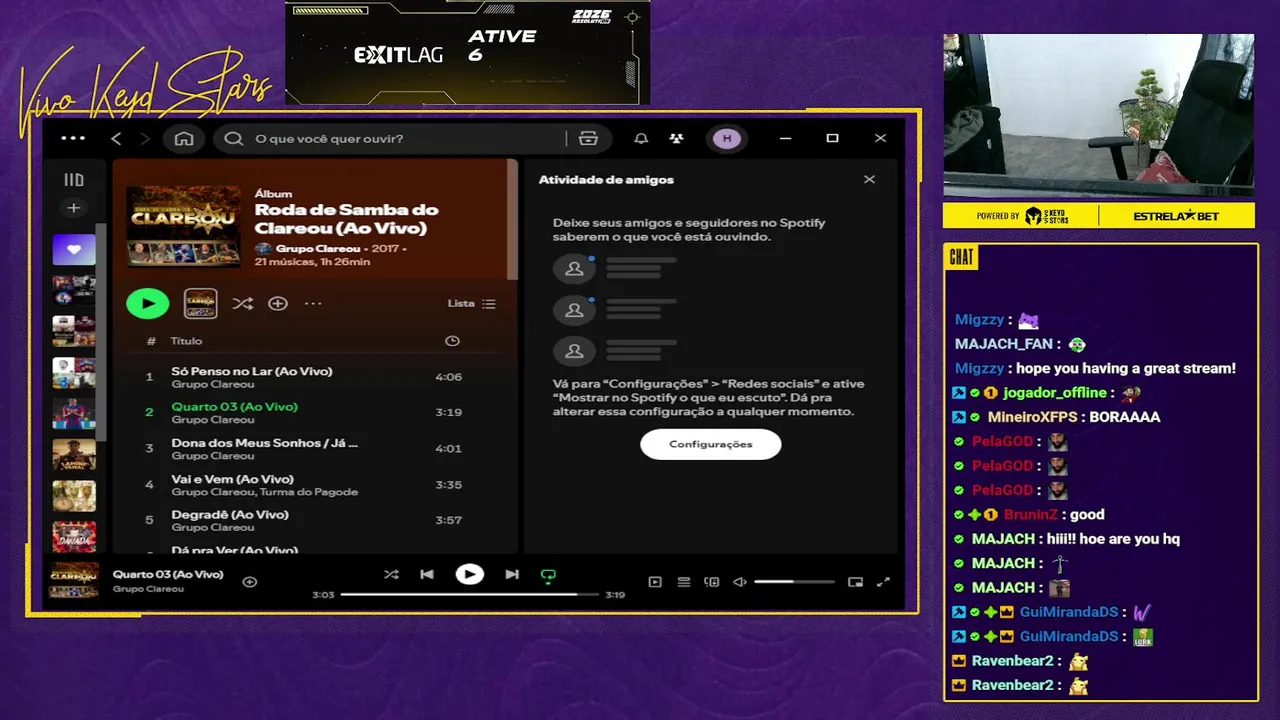Close the 'Atividade de amigos' panel

869,180
